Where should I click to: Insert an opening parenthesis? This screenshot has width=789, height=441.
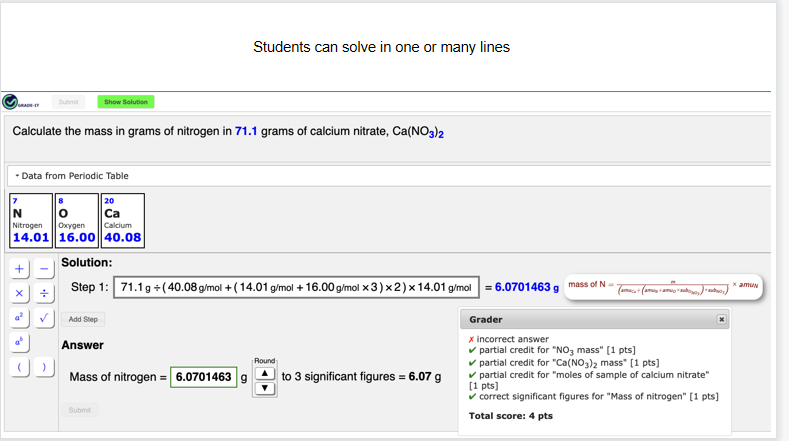19,367
